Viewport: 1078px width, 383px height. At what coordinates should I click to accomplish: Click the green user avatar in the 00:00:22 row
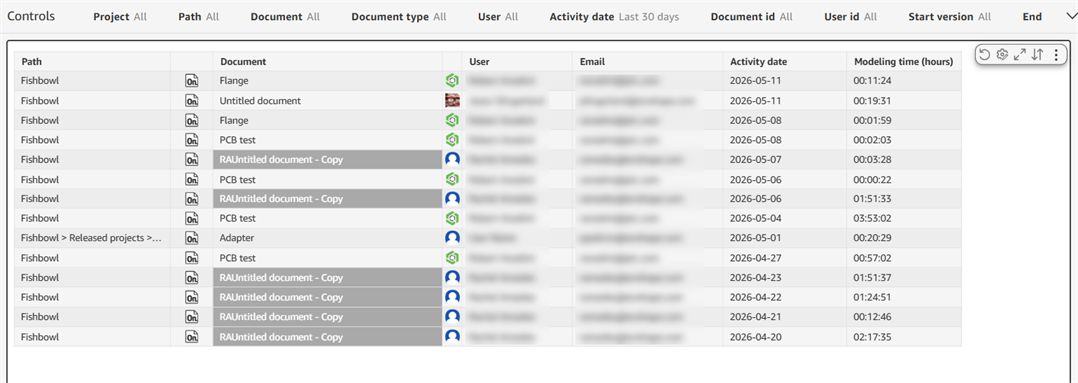(x=452, y=179)
